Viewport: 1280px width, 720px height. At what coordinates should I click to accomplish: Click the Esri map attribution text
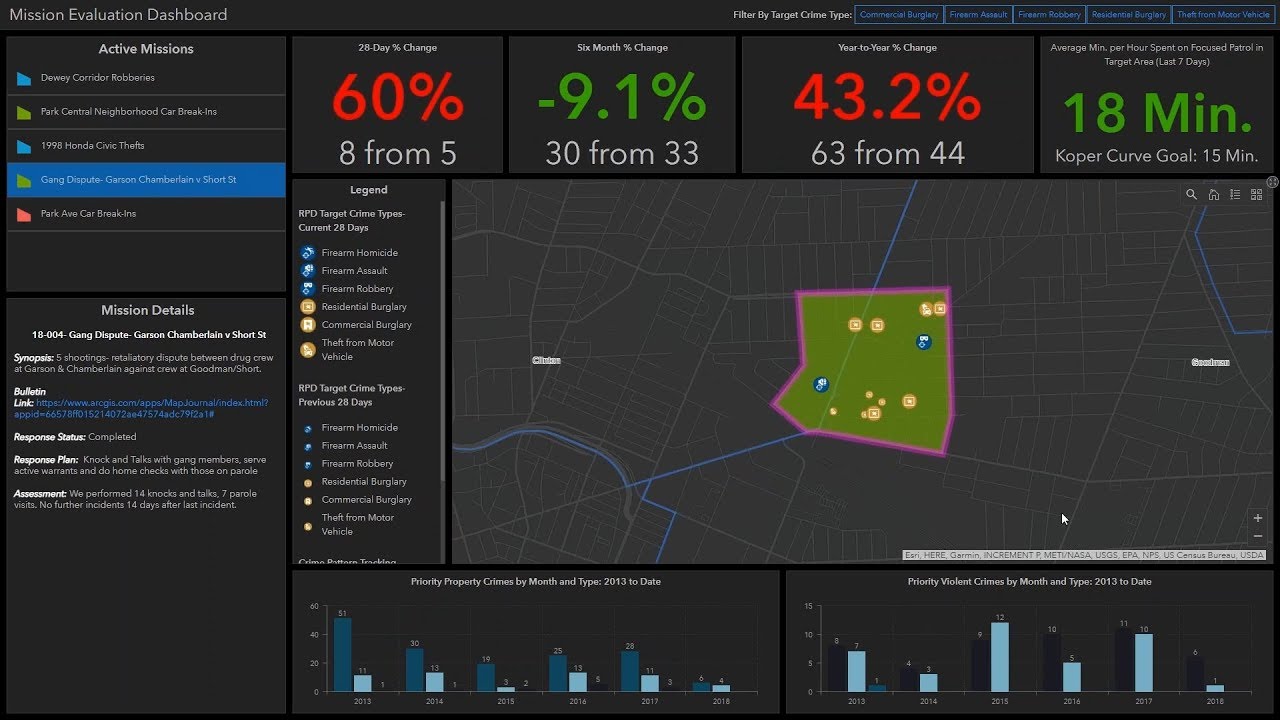[x=1084, y=555]
